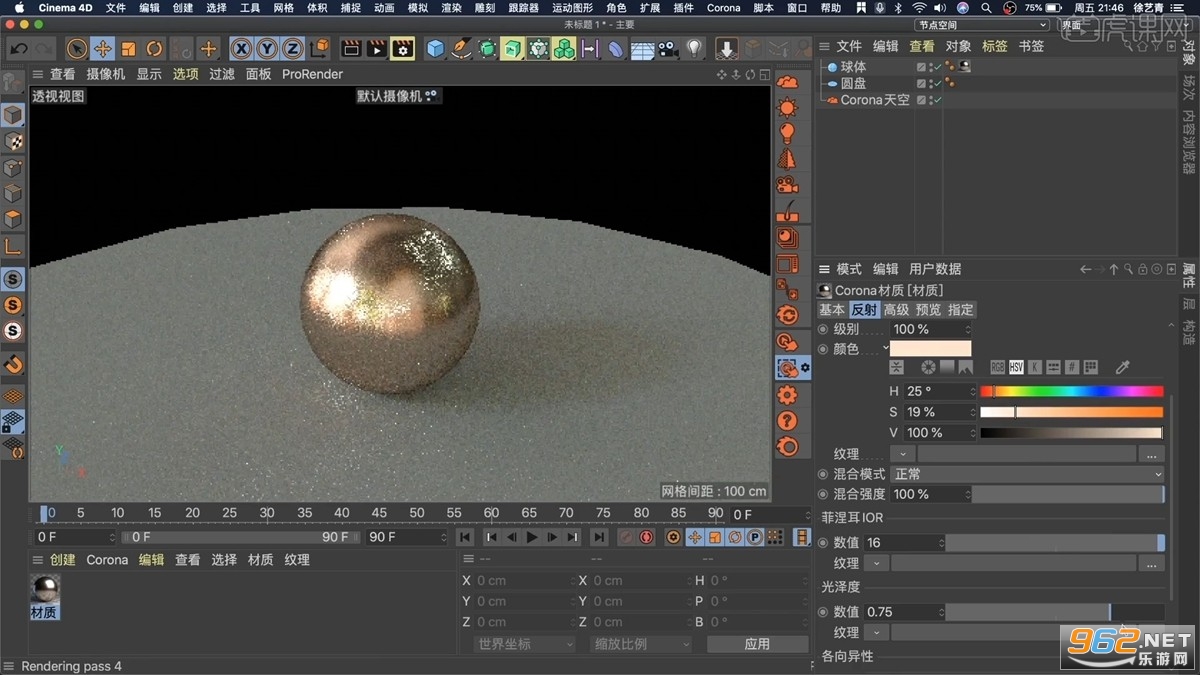Click the peach color swatch
This screenshot has height=675, width=1200.
click(930, 348)
